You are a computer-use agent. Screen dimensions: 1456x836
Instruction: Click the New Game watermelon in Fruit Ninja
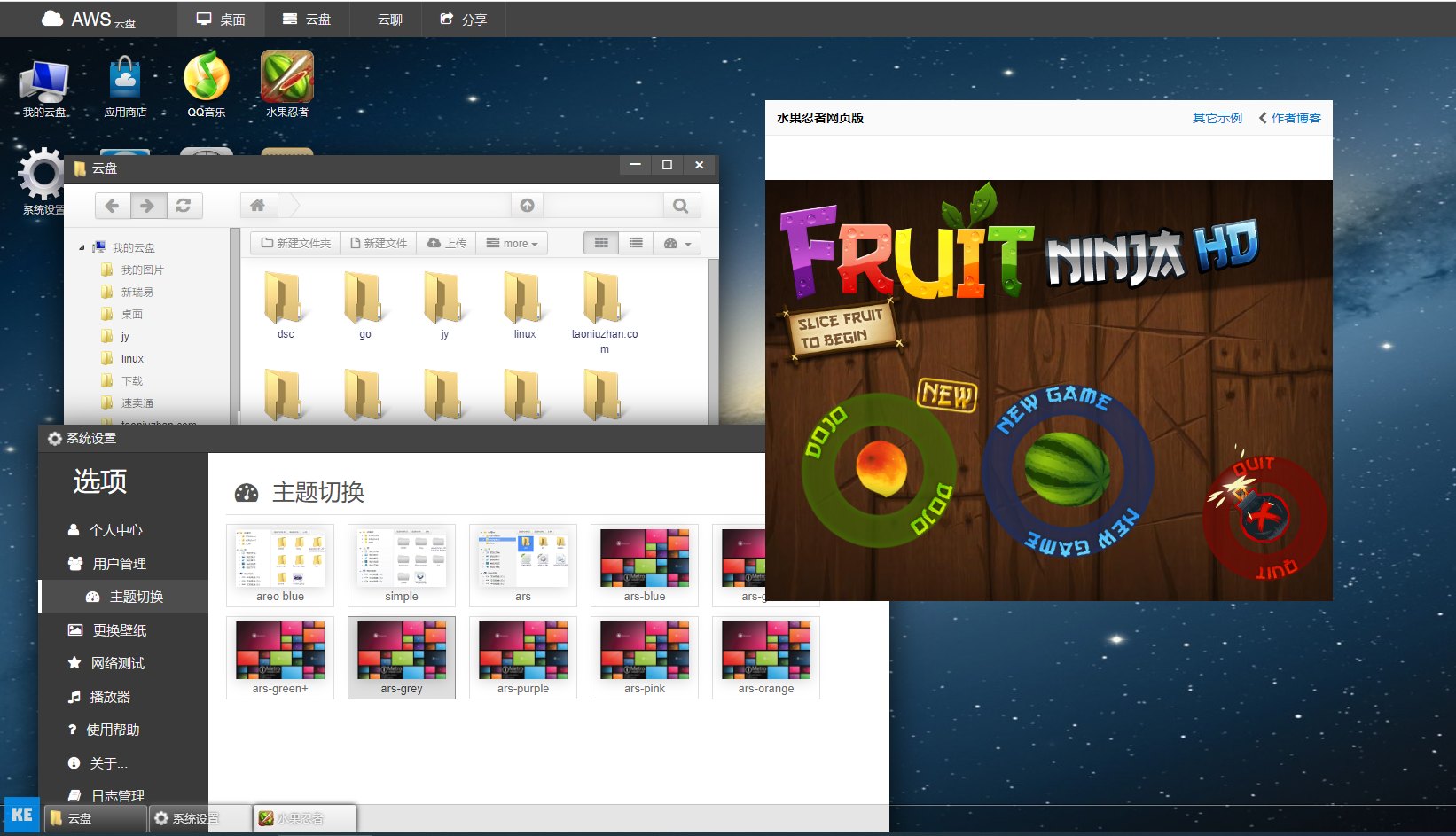click(x=1067, y=468)
